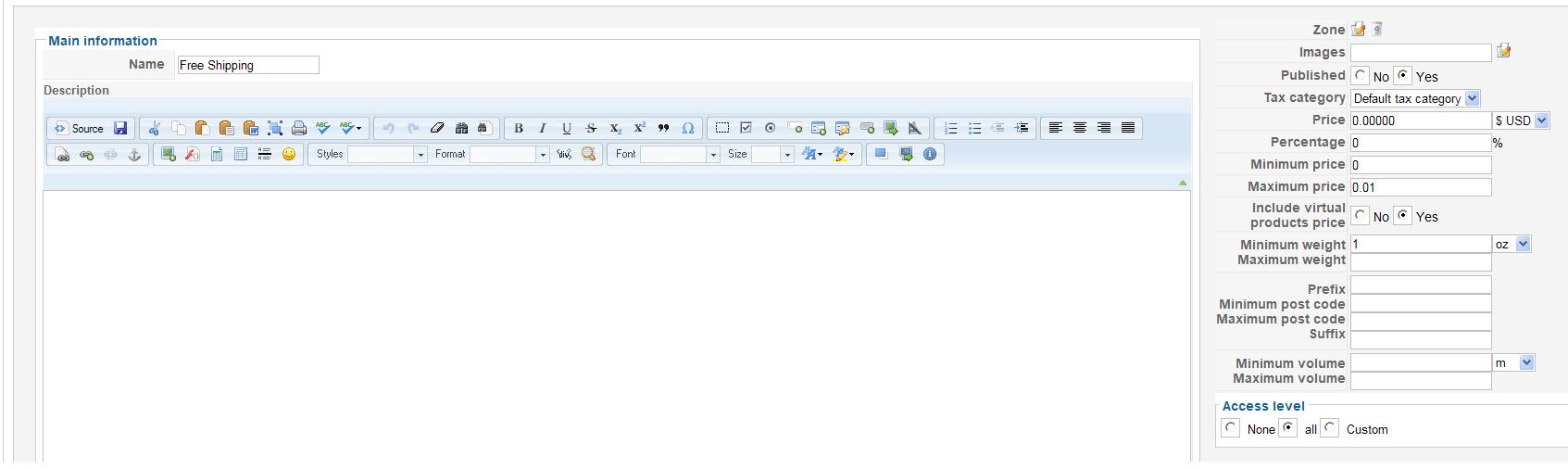Click the Zone edit icon
This screenshot has height=469, width=1568.
1359,30
